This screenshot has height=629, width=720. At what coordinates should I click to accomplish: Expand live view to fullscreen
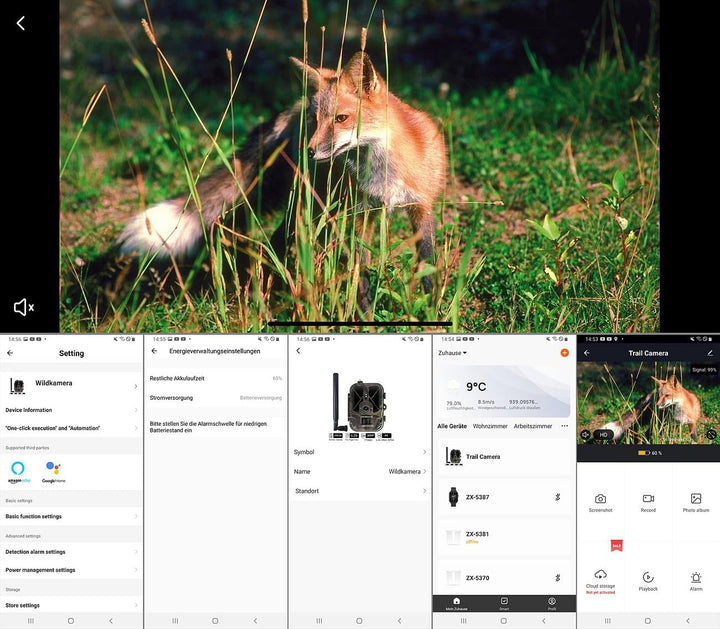pos(711,435)
